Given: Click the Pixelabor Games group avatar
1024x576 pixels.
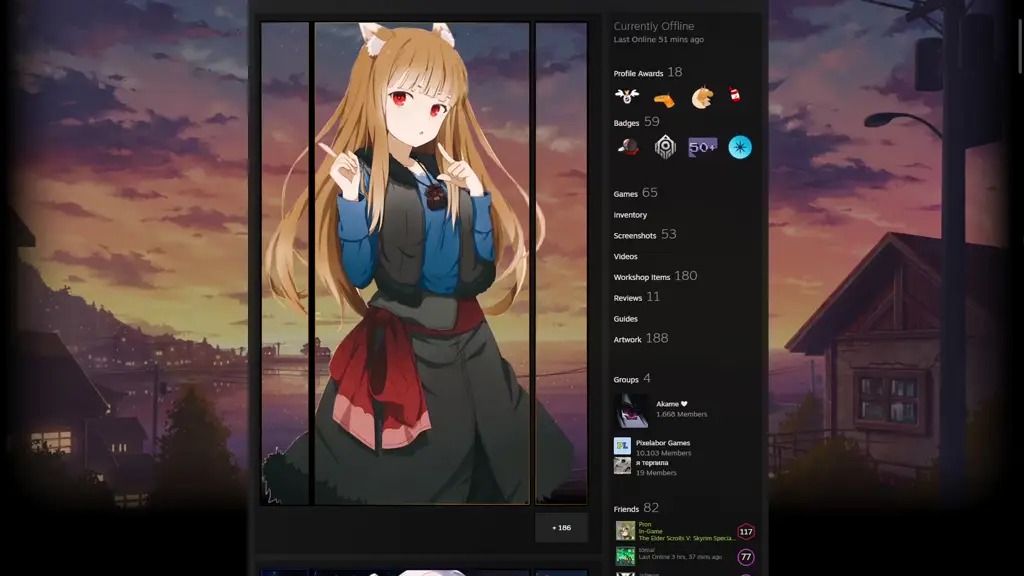Looking at the screenshot, I should pyautogui.click(x=623, y=447).
